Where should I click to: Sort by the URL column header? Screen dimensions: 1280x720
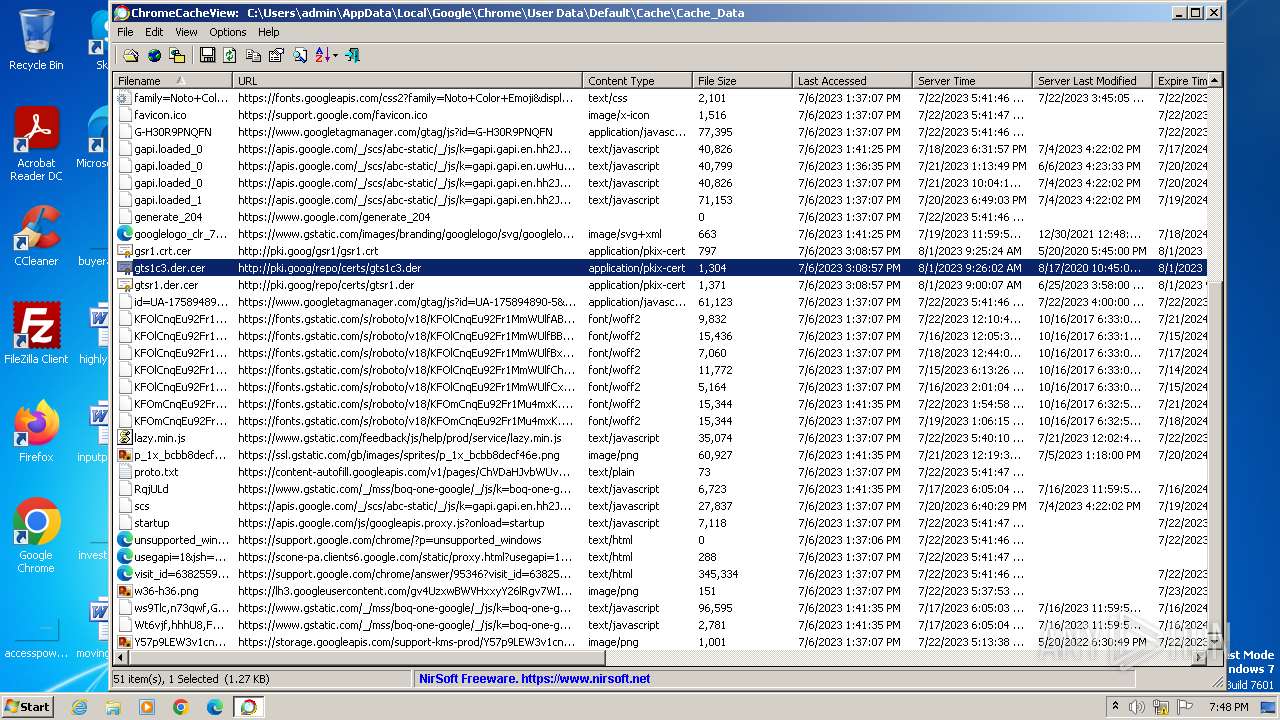[407, 81]
